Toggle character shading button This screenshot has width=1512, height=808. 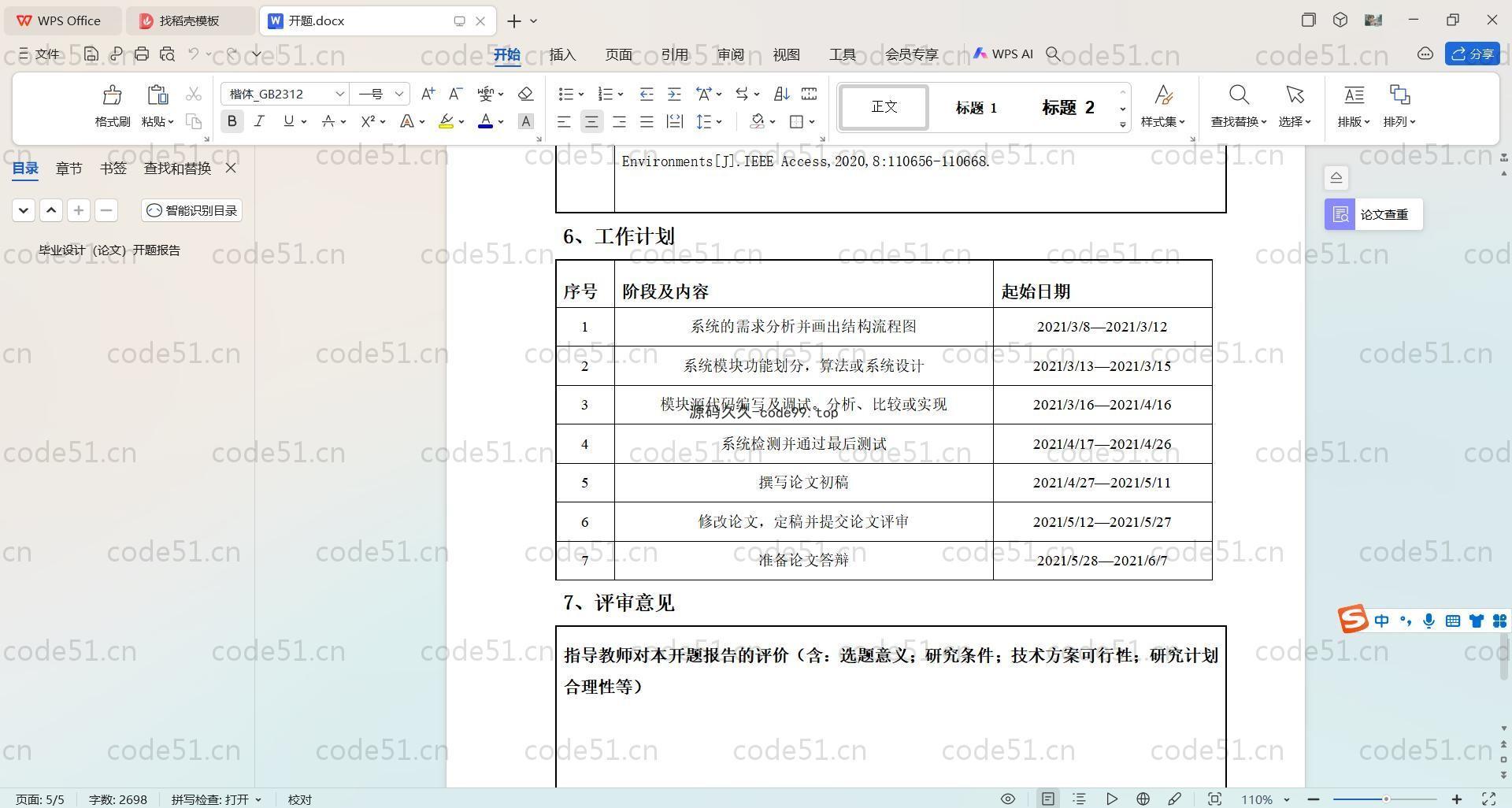tap(526, 121)
